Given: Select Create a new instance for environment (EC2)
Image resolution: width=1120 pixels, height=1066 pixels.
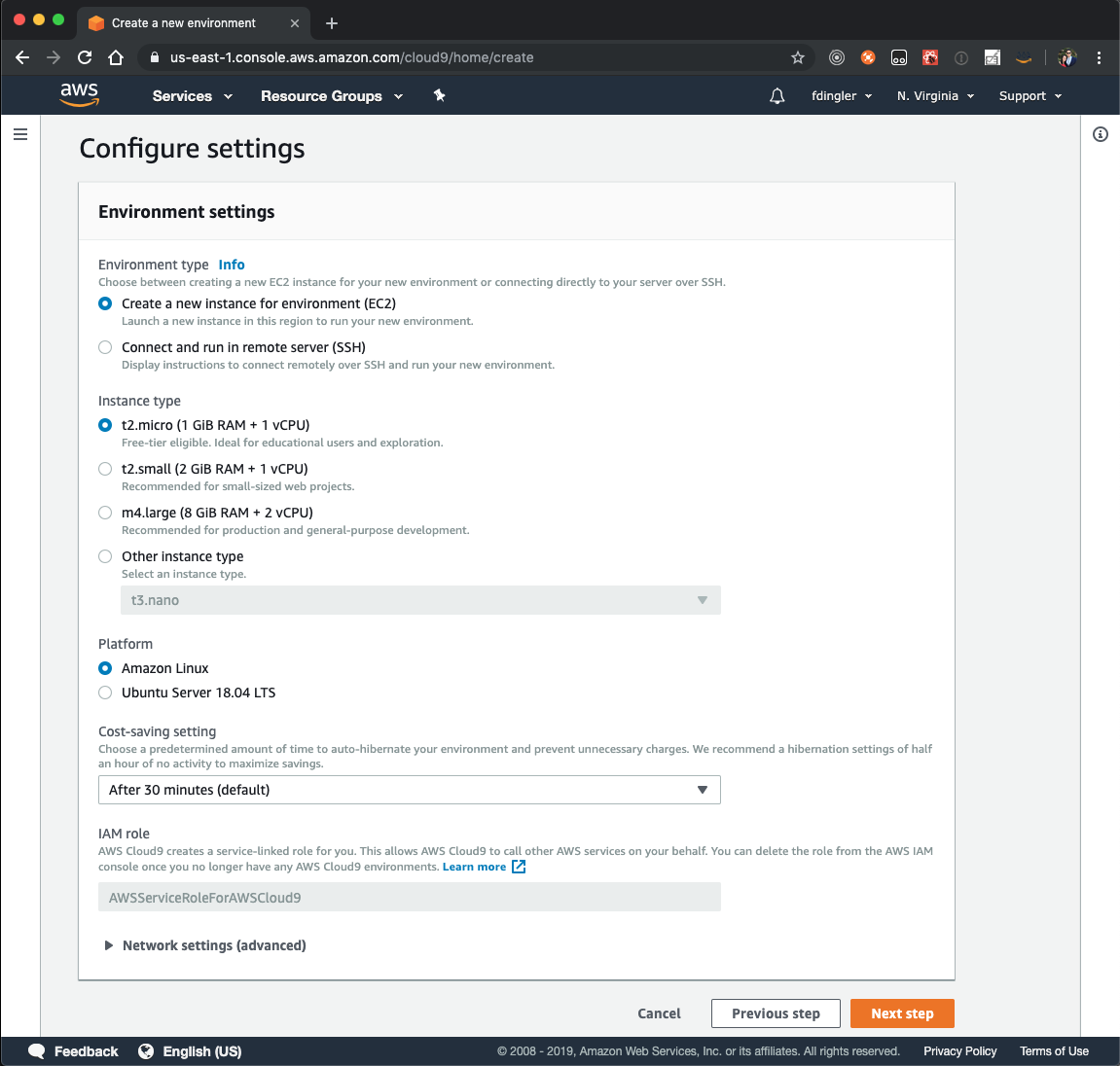Looking at the screenshot, I should pos(105,303).
